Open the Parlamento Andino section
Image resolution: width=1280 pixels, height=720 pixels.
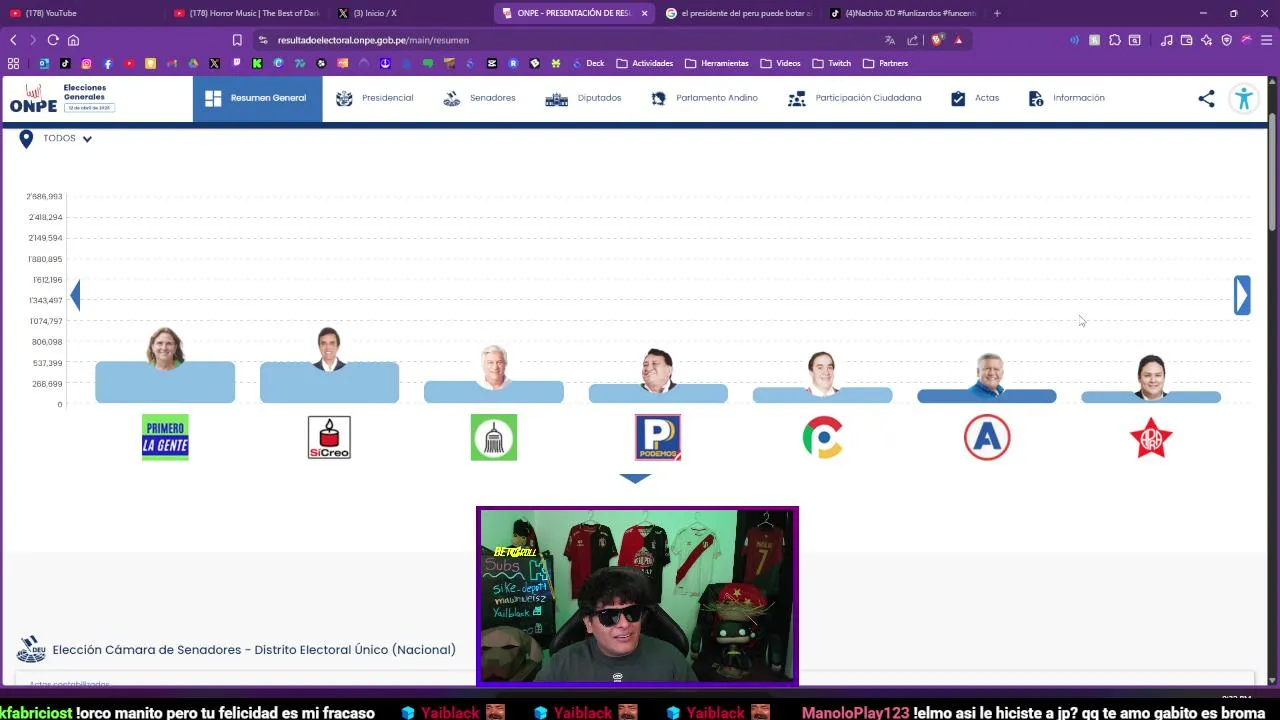coord(704,98)
